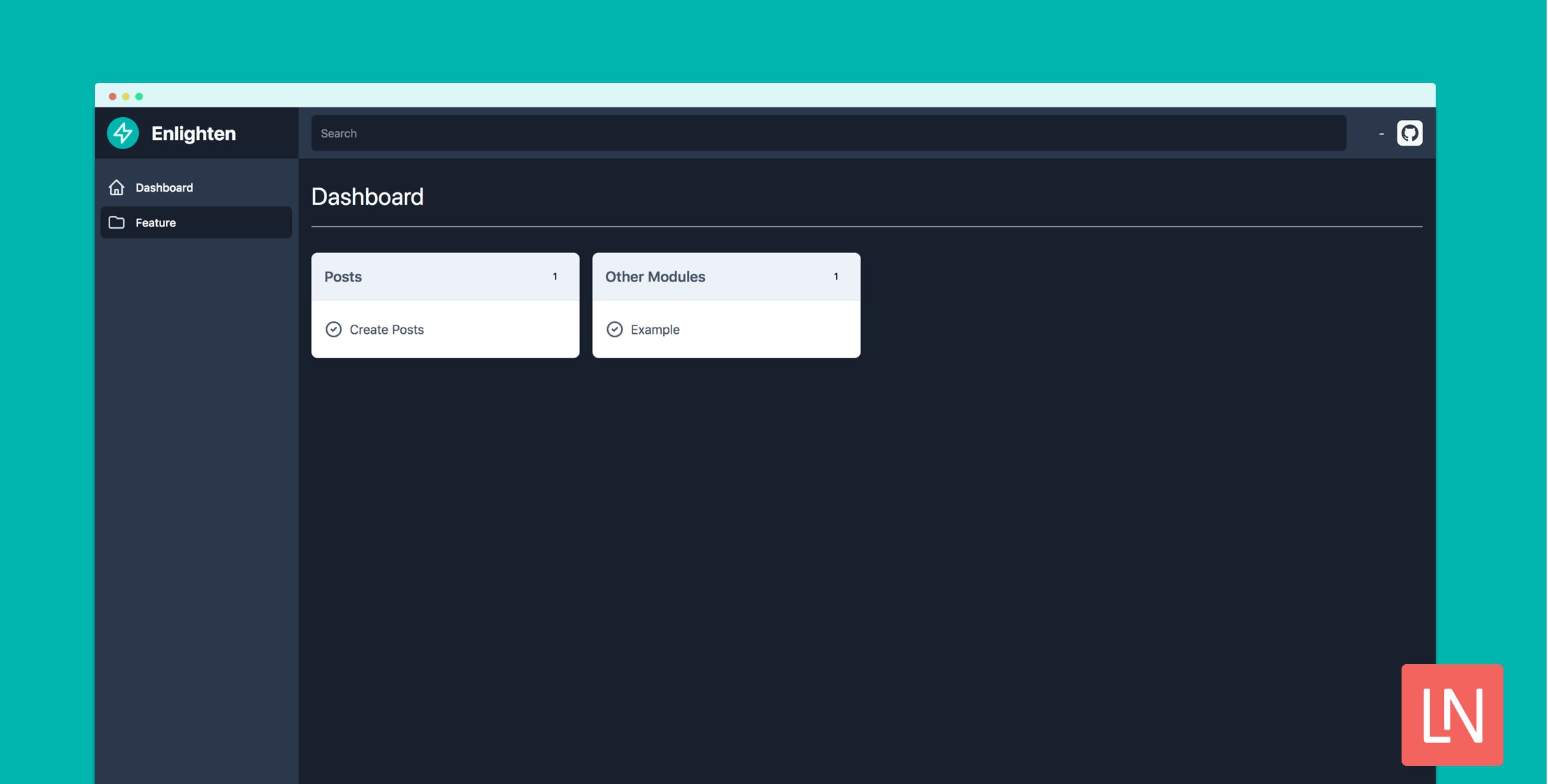
Task: Click the Posts count badge
Action: tap(555, 277)
